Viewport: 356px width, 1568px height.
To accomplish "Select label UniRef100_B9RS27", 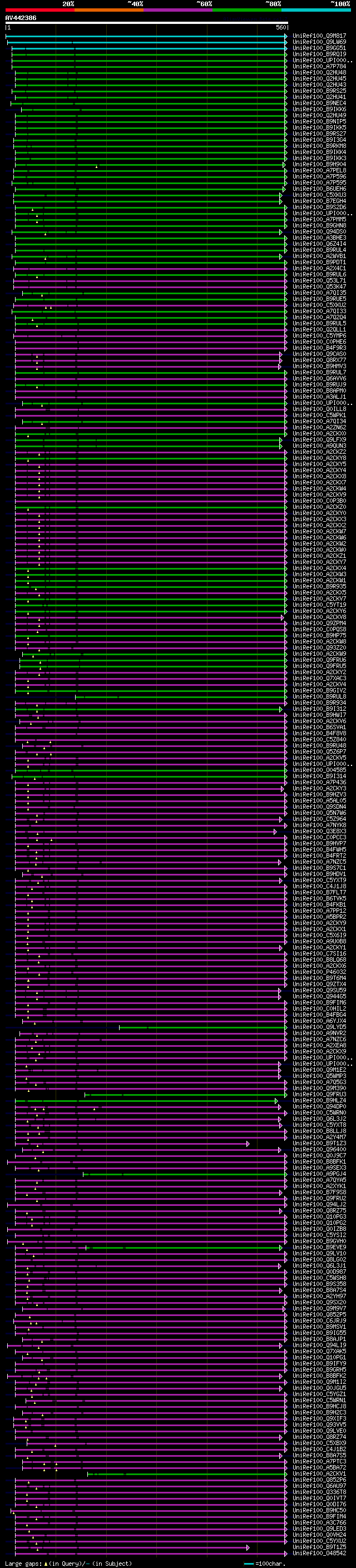I will [x=319, y=134].
